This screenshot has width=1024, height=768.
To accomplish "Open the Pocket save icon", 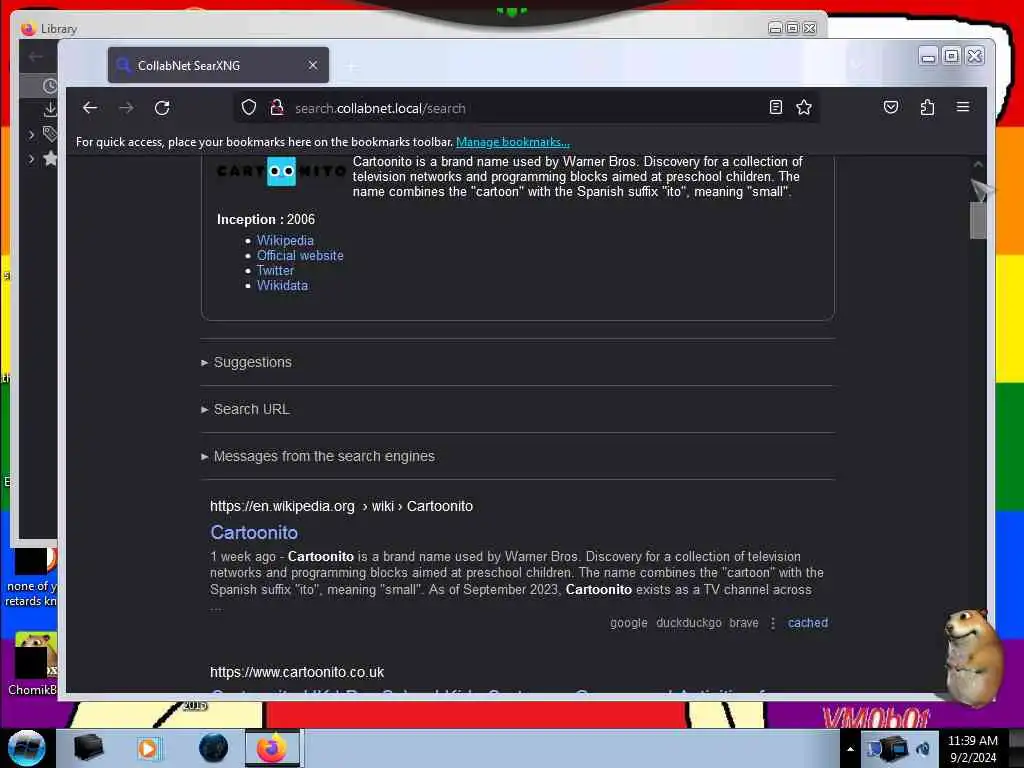I will tap(891, 107).
